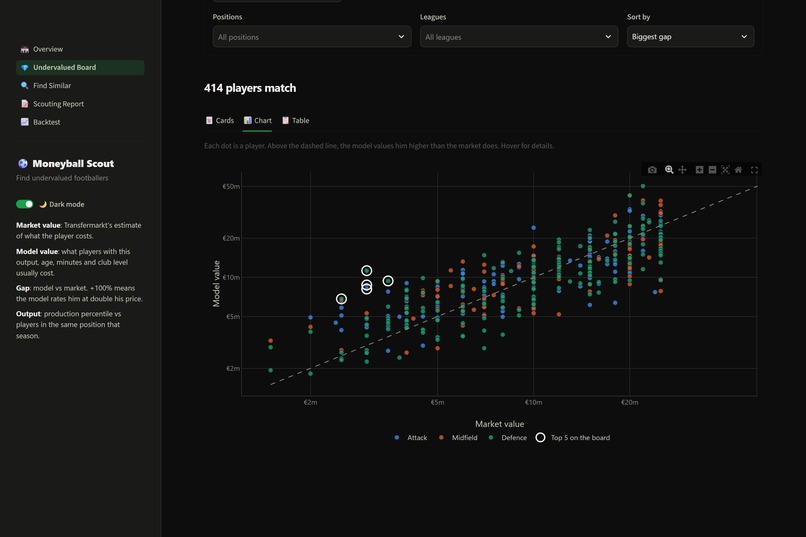Image resolution: width=806 pixels, height=537 pixels.
Task: Navigate to Find Similar
Action: pos(80,85)
